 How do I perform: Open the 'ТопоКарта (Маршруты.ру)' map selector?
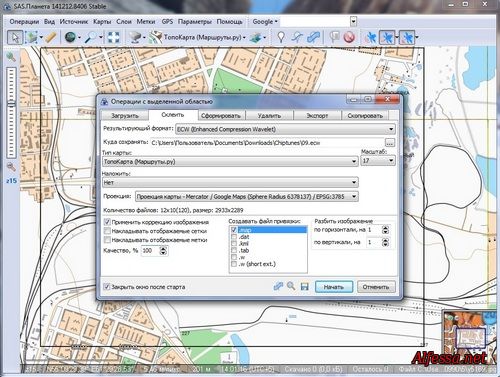coord(197,37)
